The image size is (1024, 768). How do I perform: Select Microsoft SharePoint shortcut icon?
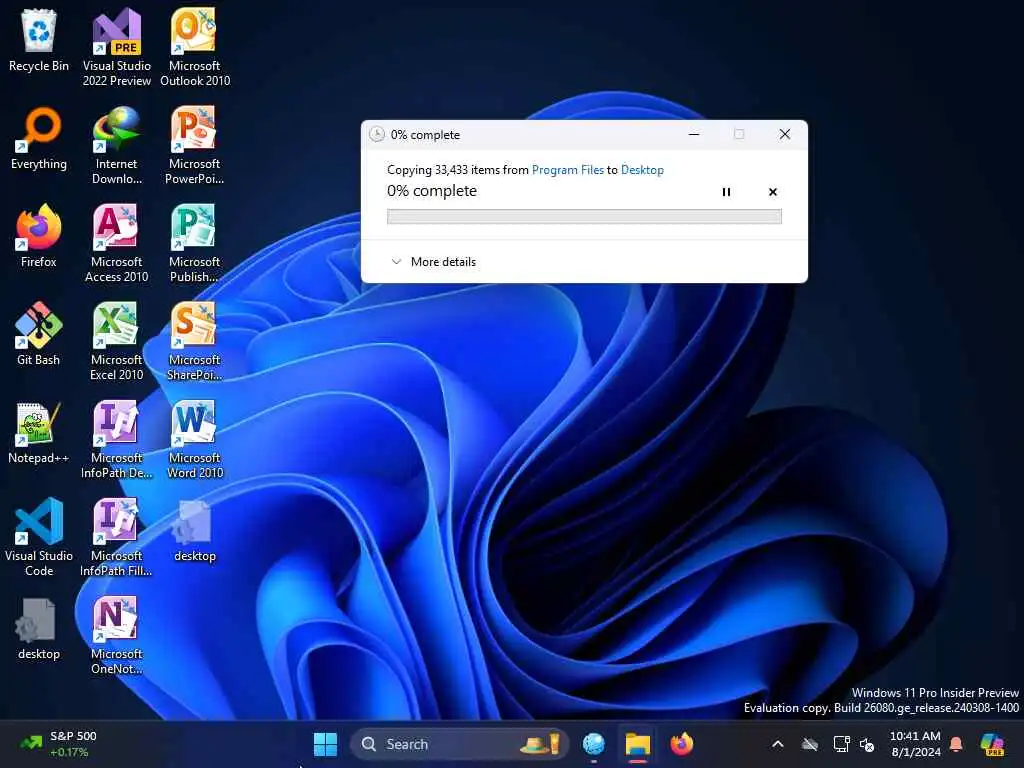(195, 341)
